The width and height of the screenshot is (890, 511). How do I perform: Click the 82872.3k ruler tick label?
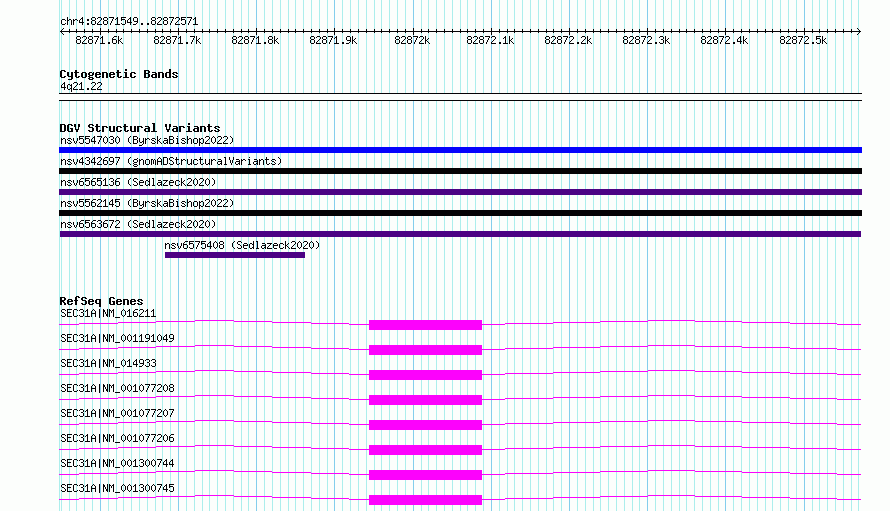646,40
